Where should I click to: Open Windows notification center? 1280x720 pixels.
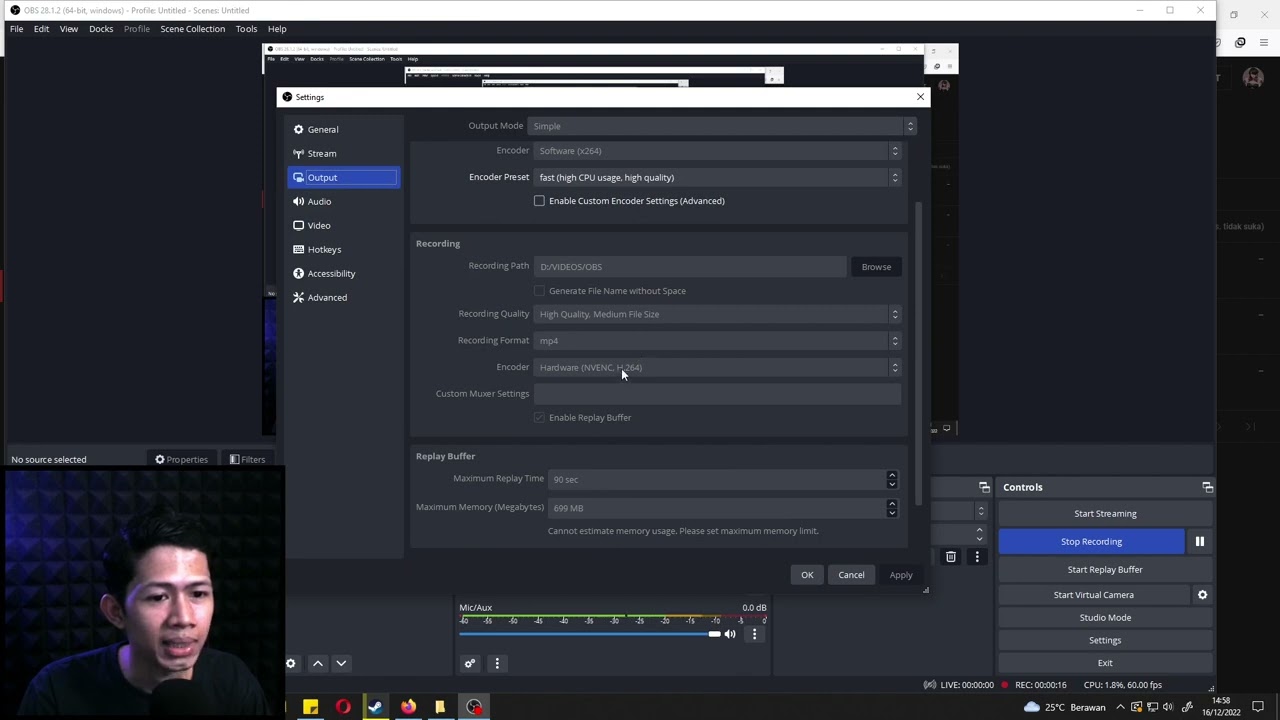1258,707
